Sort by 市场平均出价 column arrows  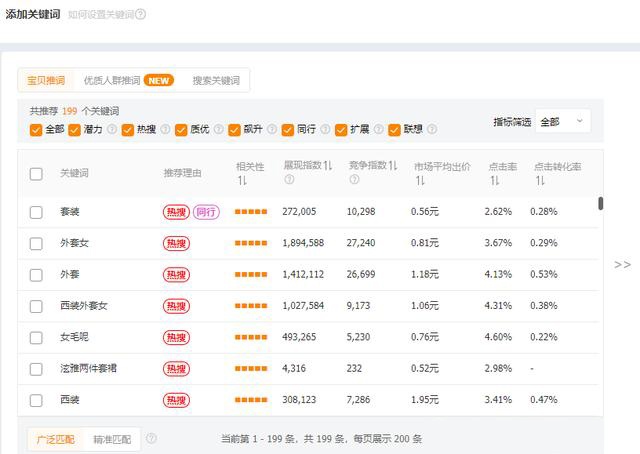coord(420,180)
